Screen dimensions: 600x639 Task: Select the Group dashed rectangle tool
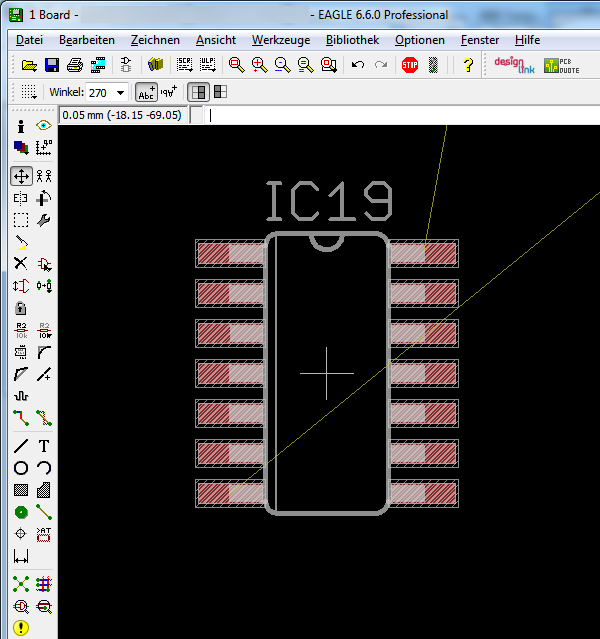point(21,220)
